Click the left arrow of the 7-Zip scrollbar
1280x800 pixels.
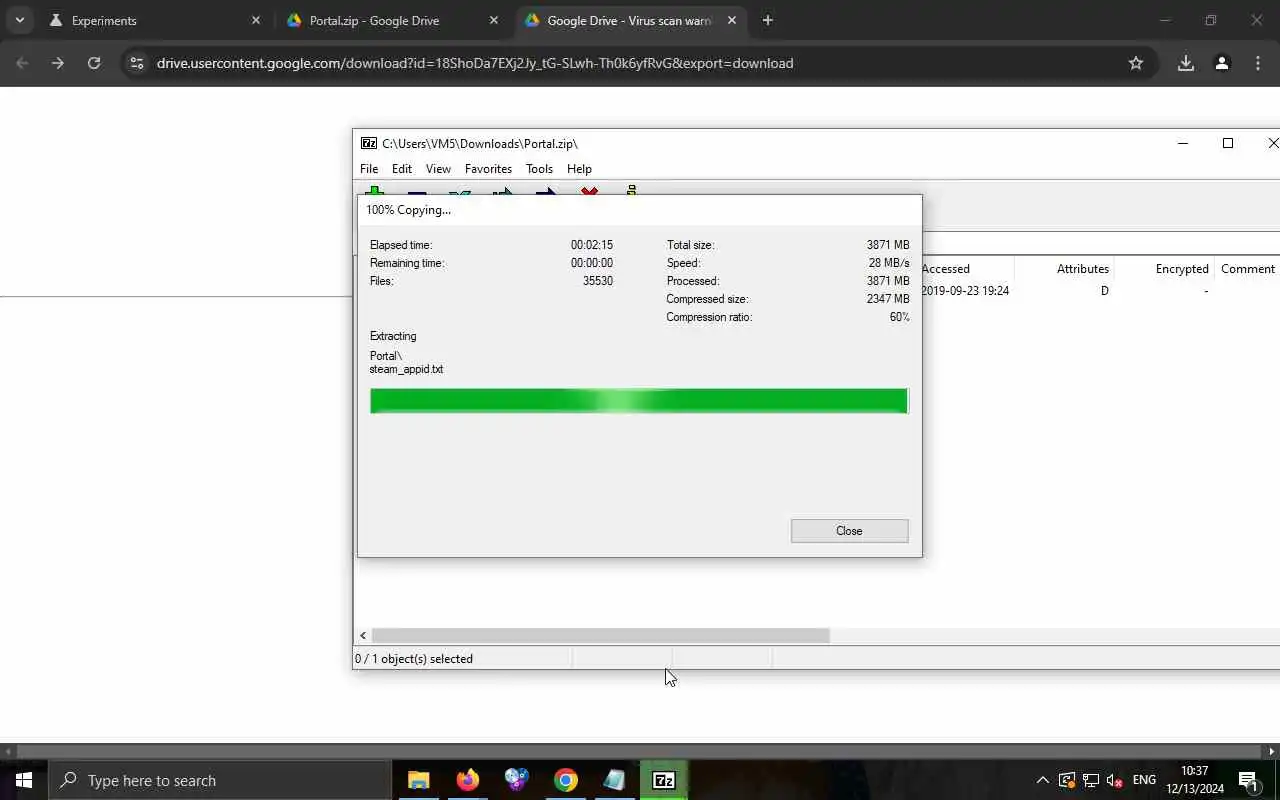coord(363,635)
